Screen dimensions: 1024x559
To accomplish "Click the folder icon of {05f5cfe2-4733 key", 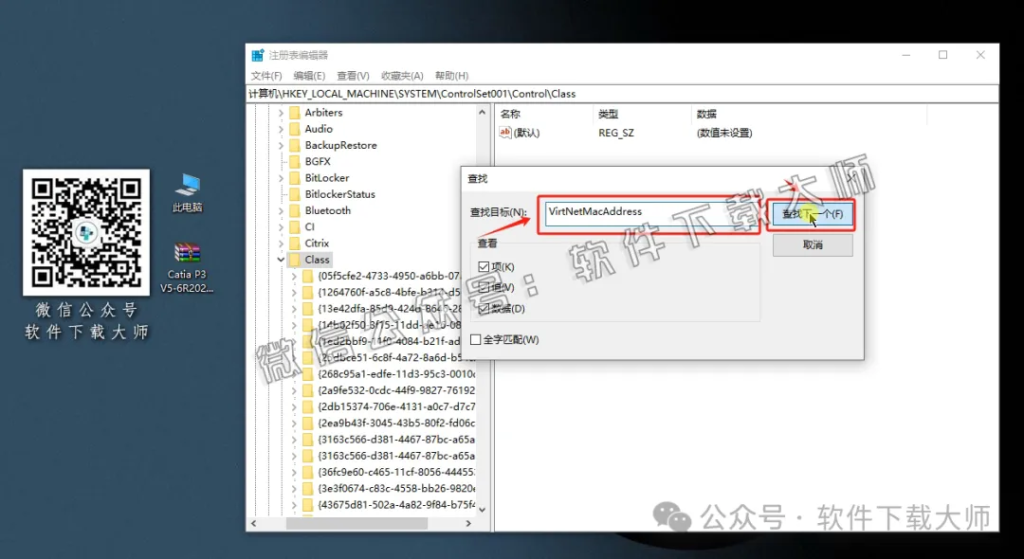I will point(308,276).
